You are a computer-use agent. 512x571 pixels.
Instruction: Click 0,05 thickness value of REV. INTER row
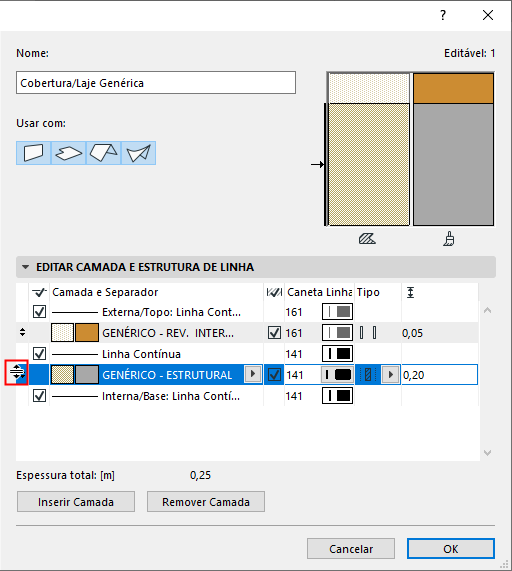[x=412, y=333]
